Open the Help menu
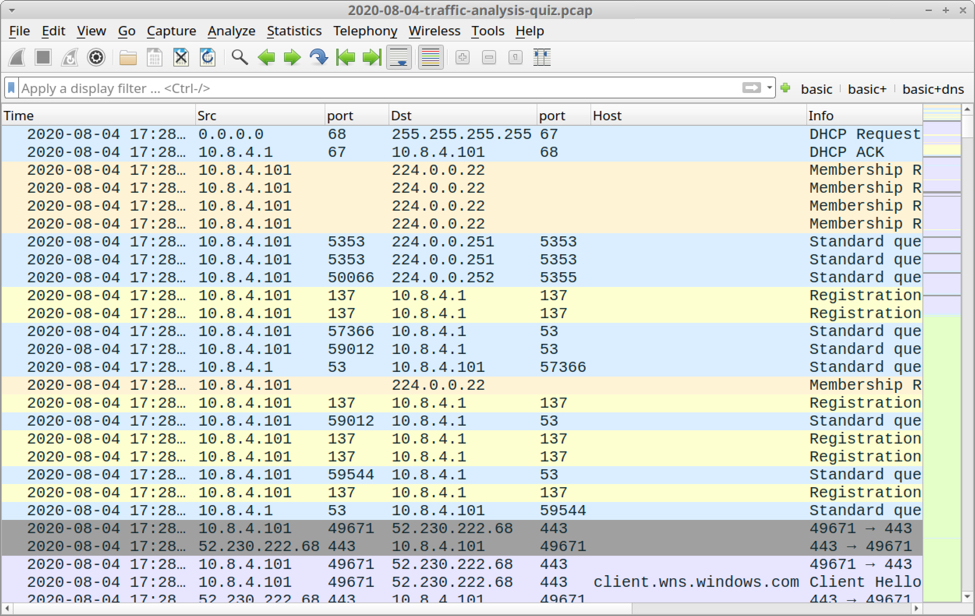The image size is (975, 616). 529,31
